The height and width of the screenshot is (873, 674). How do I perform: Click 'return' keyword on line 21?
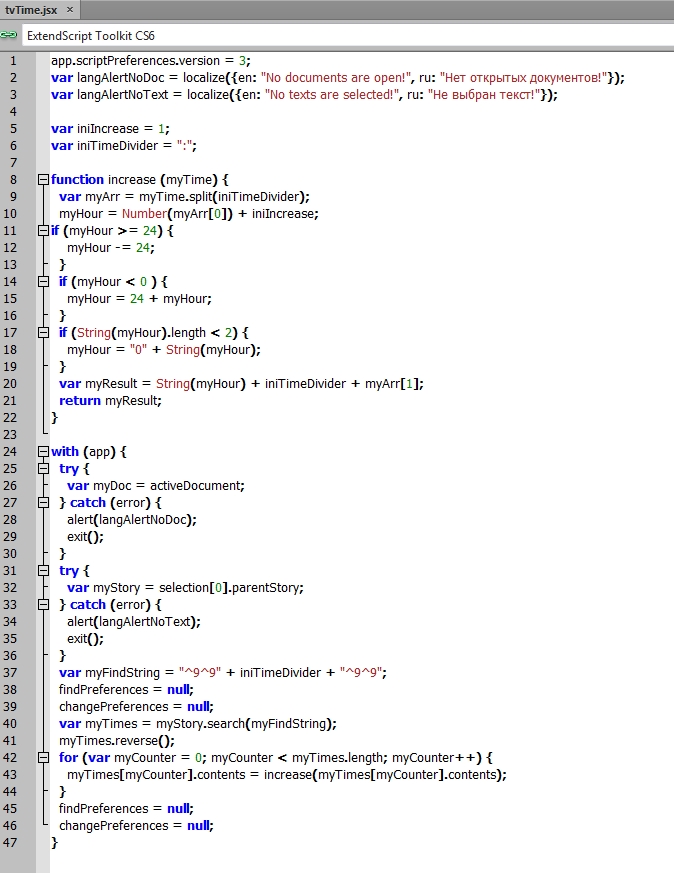(80, 401)
